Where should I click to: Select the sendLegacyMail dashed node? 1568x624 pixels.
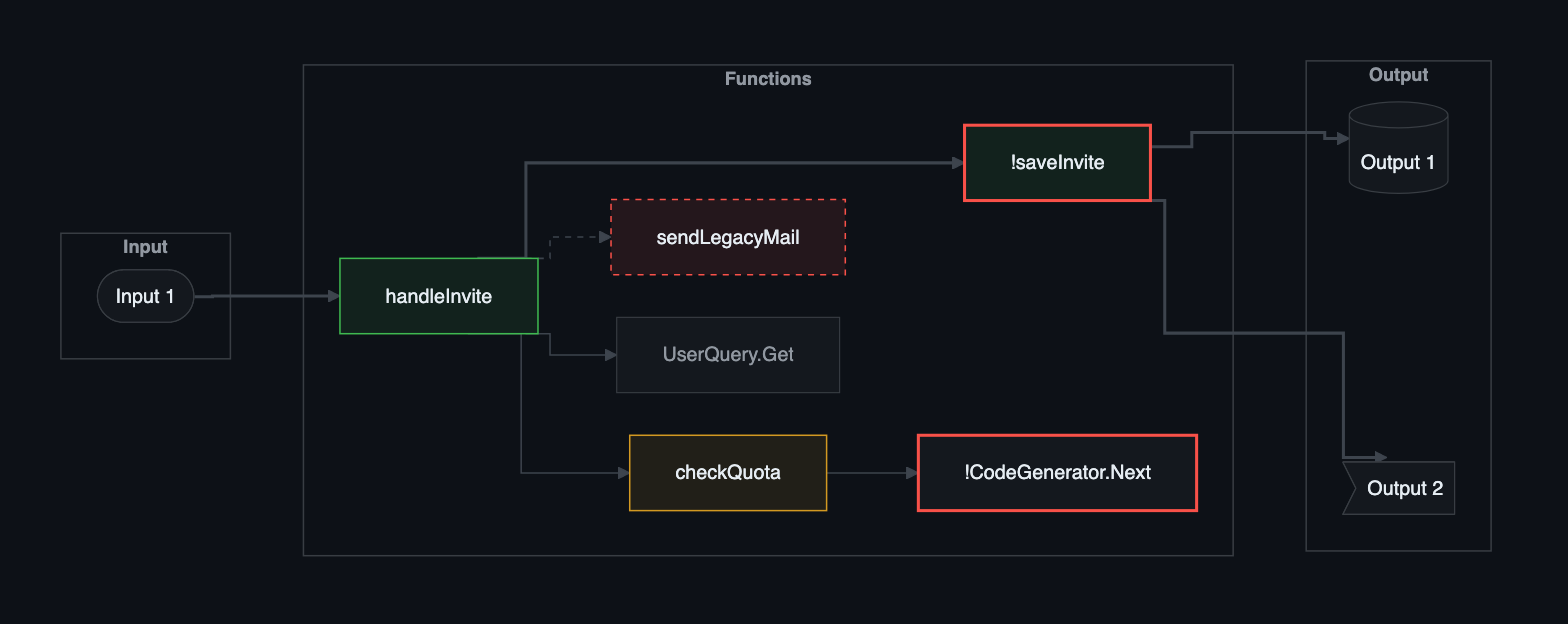point(728,238)
